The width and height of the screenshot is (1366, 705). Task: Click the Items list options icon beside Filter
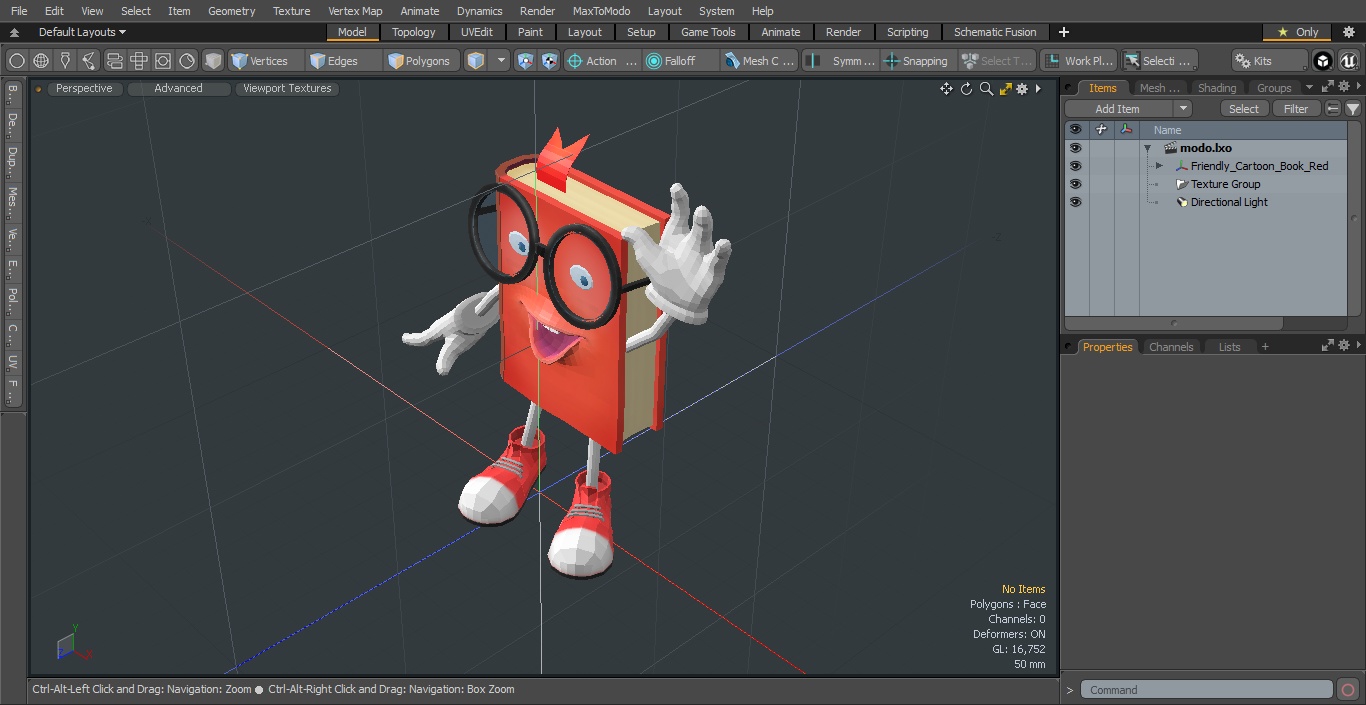[x=1333, y=109]
